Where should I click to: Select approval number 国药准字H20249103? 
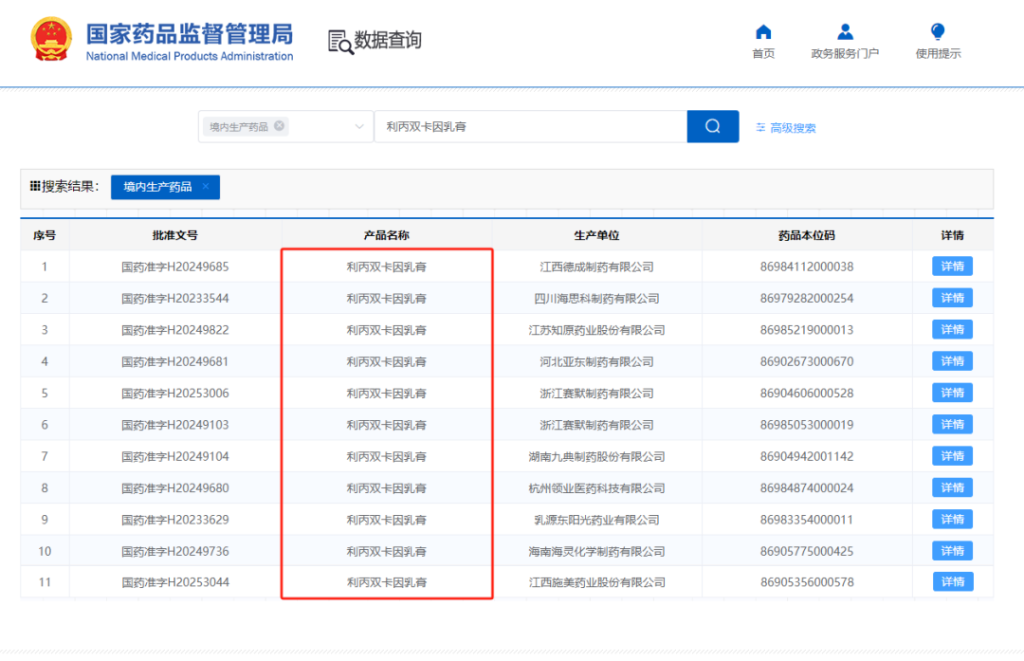175,425
